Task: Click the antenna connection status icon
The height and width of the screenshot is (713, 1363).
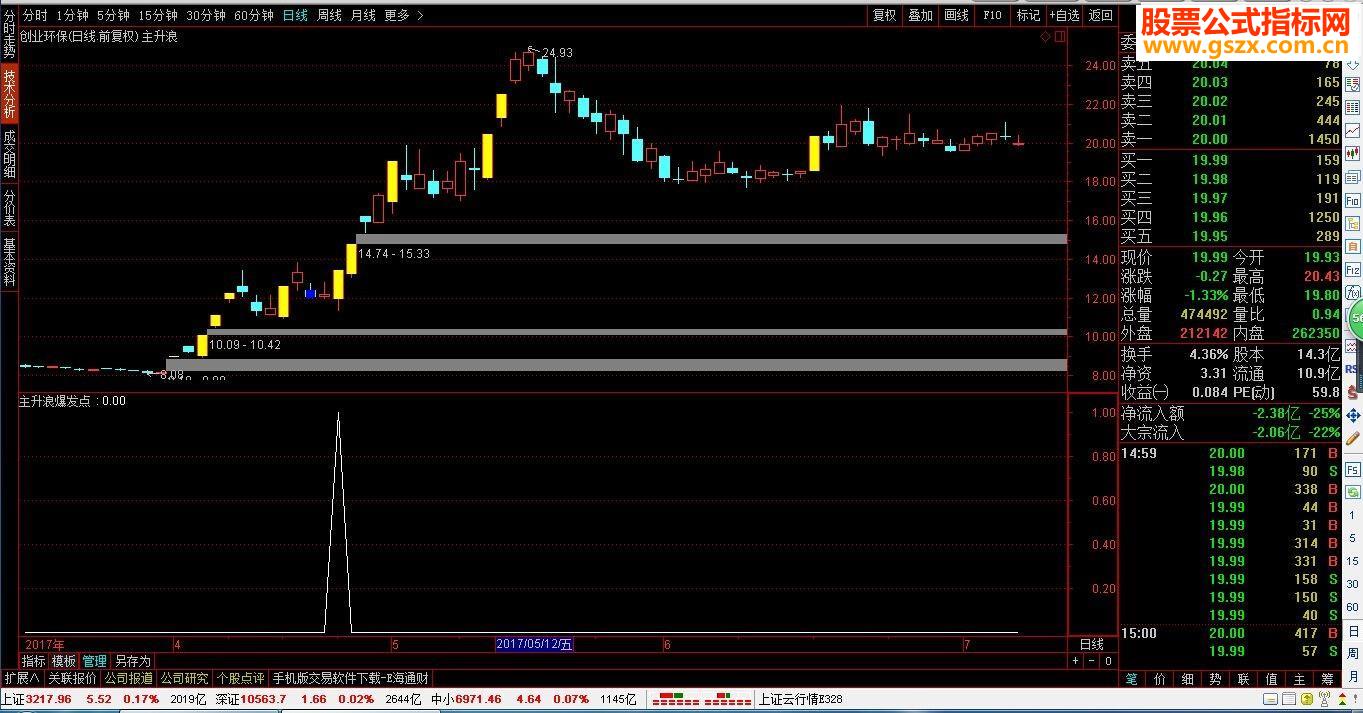Action: (1324, 699)
